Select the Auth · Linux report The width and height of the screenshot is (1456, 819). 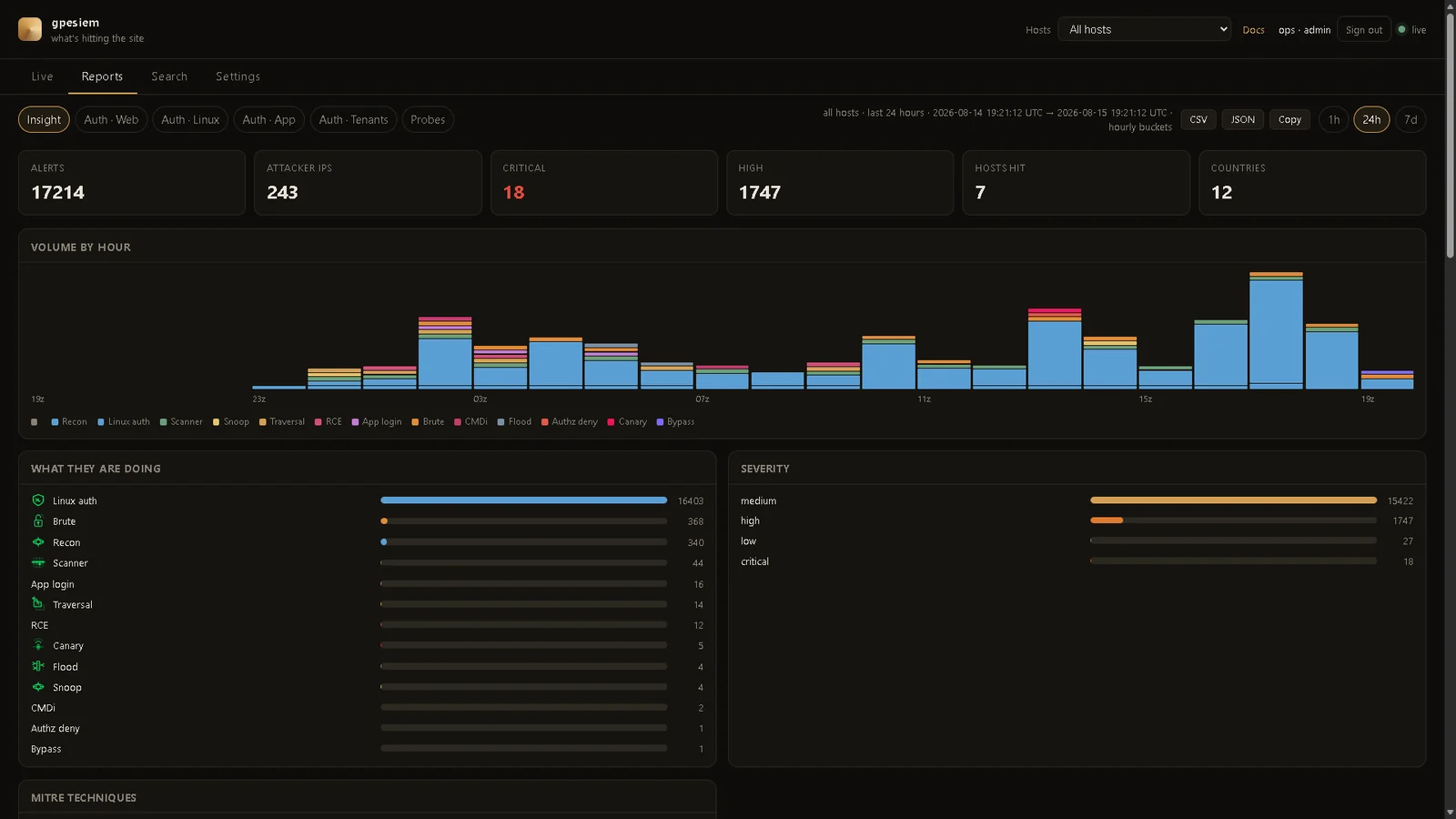[x=190, y=119]
